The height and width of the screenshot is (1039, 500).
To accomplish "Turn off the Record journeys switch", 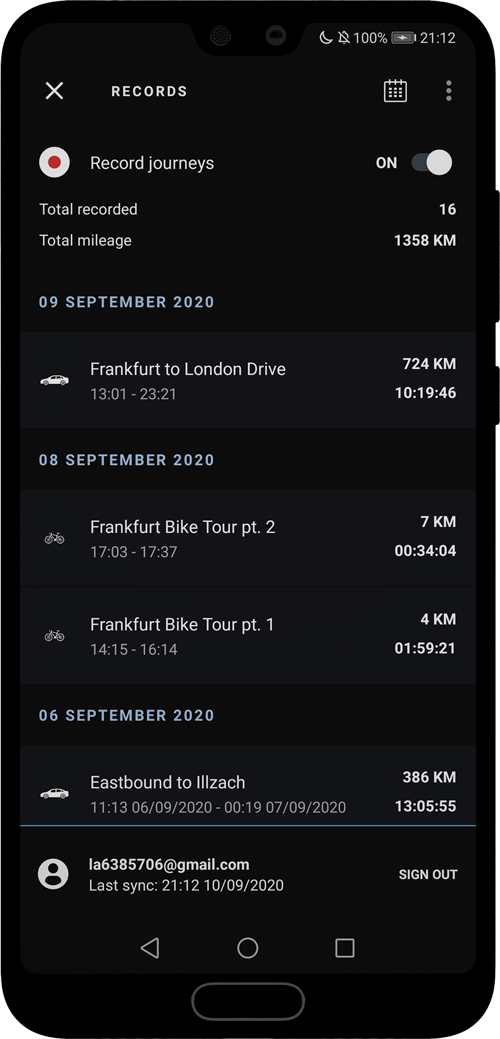I will click(x=432, y=162).
